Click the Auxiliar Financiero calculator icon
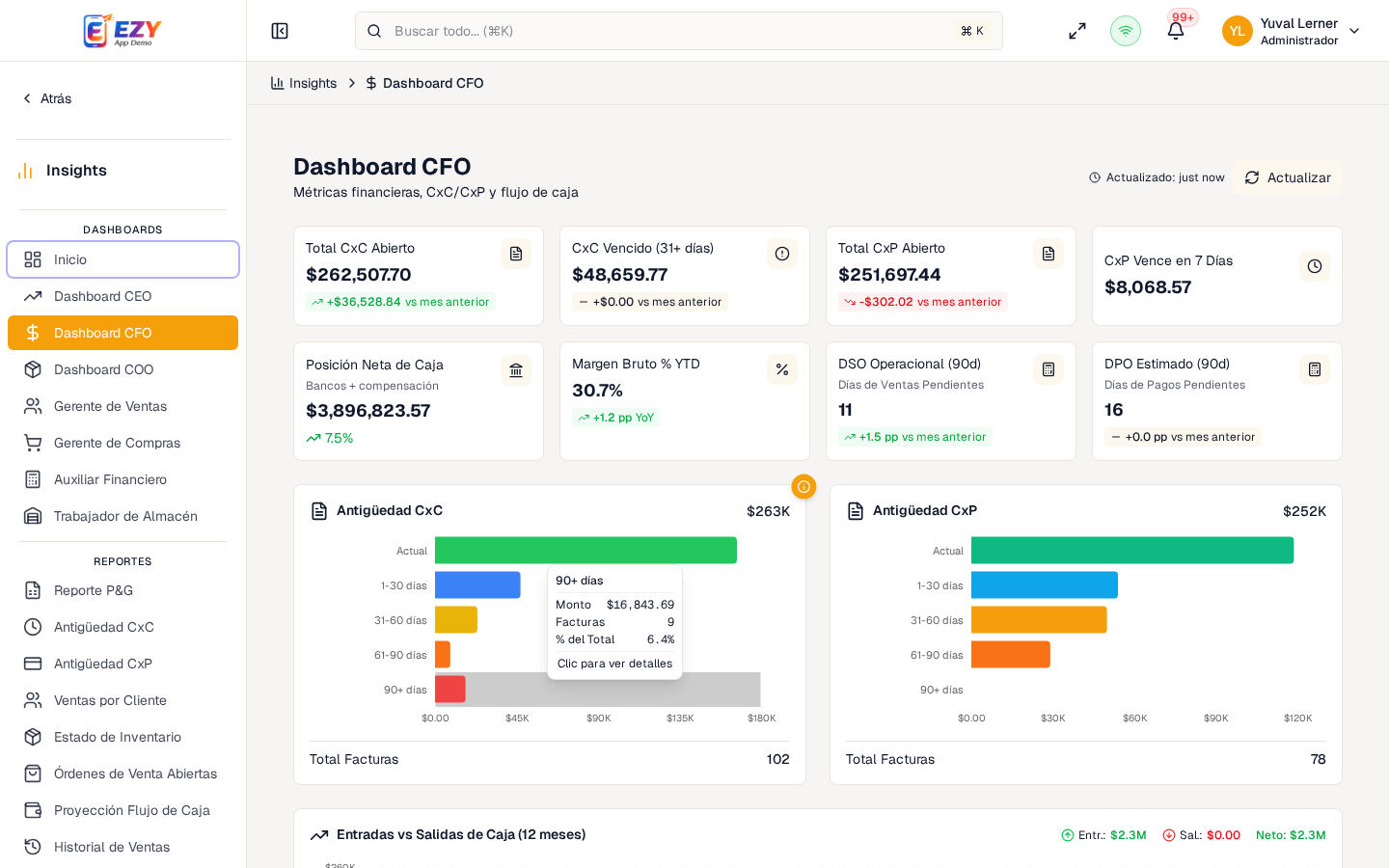The height and width of the screenshot is (868, 1389). (x=33, y=479)
